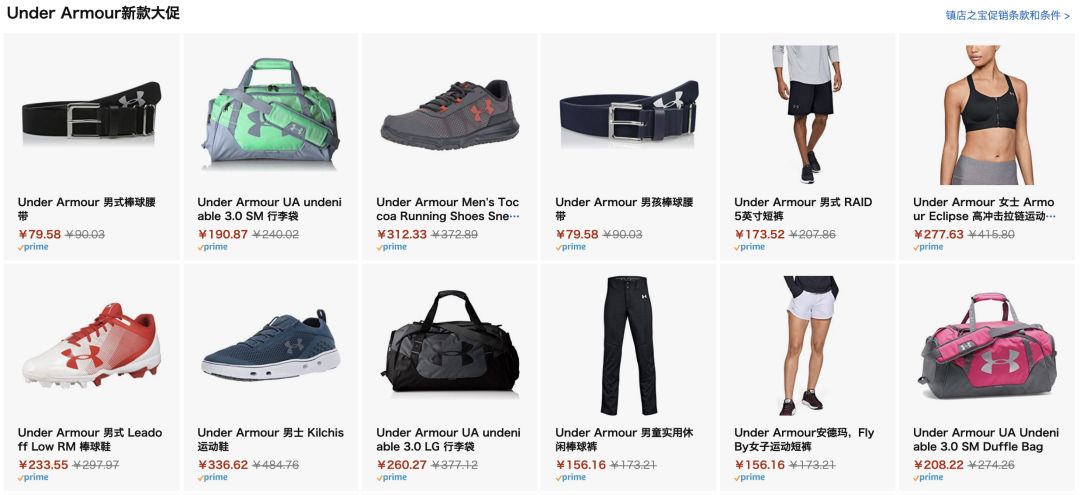Open the green Undeniable 3.0 SM duffle image
Screen dimensions: 1080x495
pos(270,113)
